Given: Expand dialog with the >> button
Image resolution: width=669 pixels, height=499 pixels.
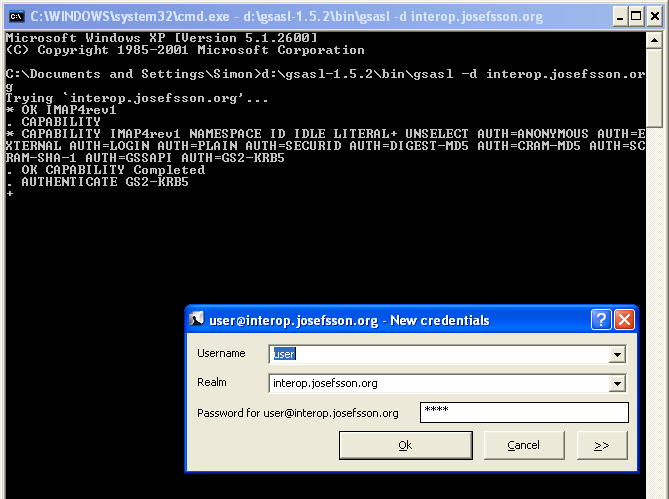Looking at the screenshot, I should point(602,445).
